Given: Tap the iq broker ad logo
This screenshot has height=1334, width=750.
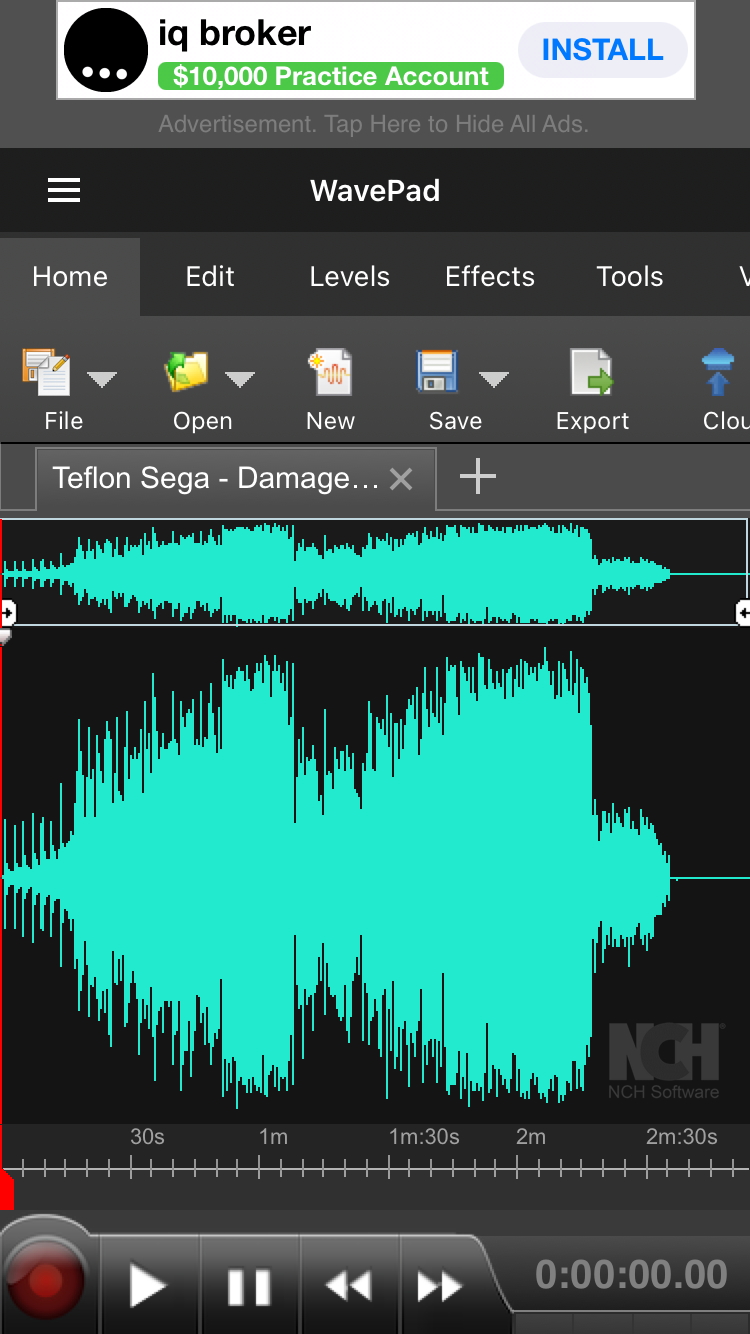Looking at the screenshot, I should pyautogui.click(x=107, y=50).
